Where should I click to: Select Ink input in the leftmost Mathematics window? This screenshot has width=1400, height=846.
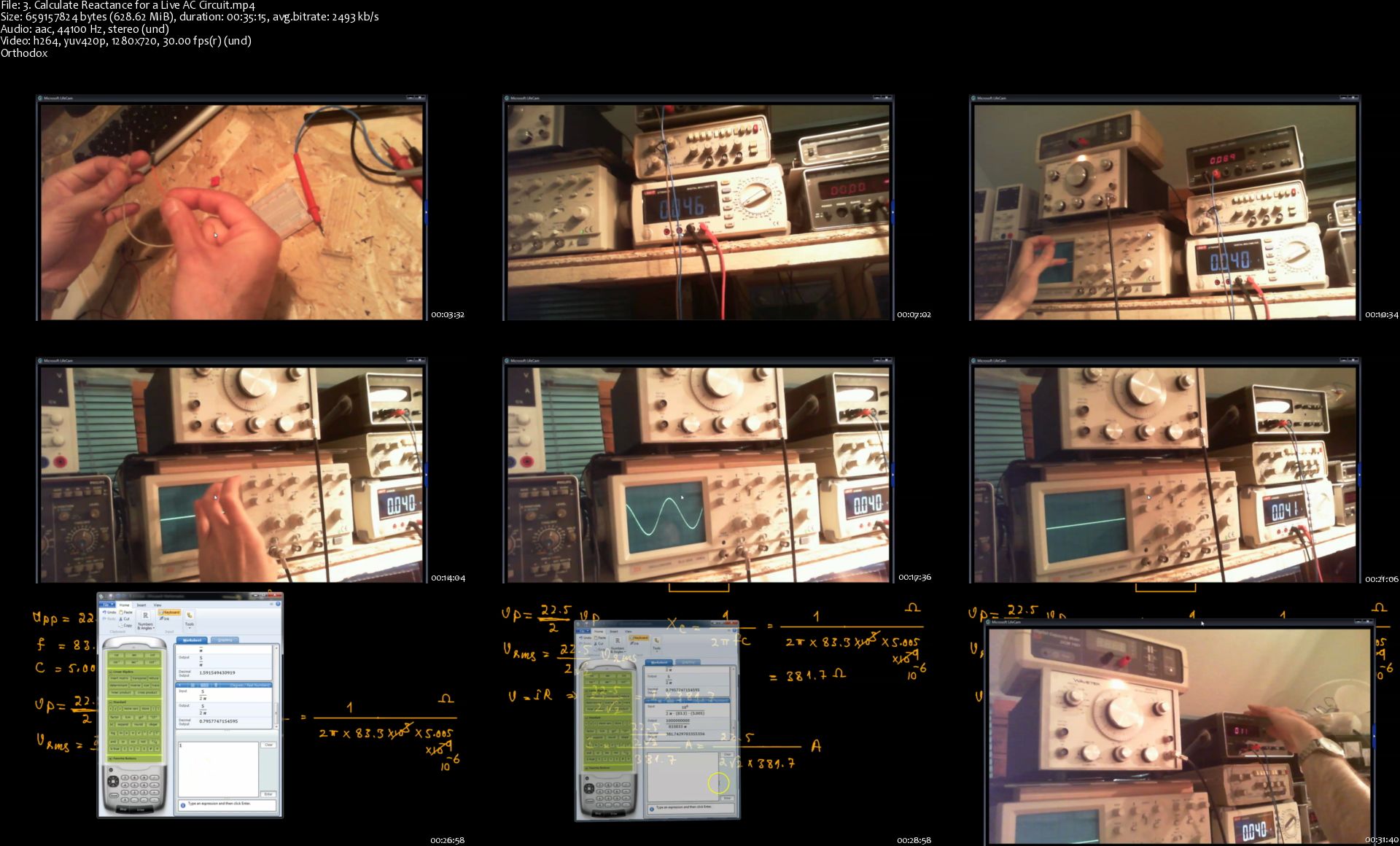click(164, 618)
